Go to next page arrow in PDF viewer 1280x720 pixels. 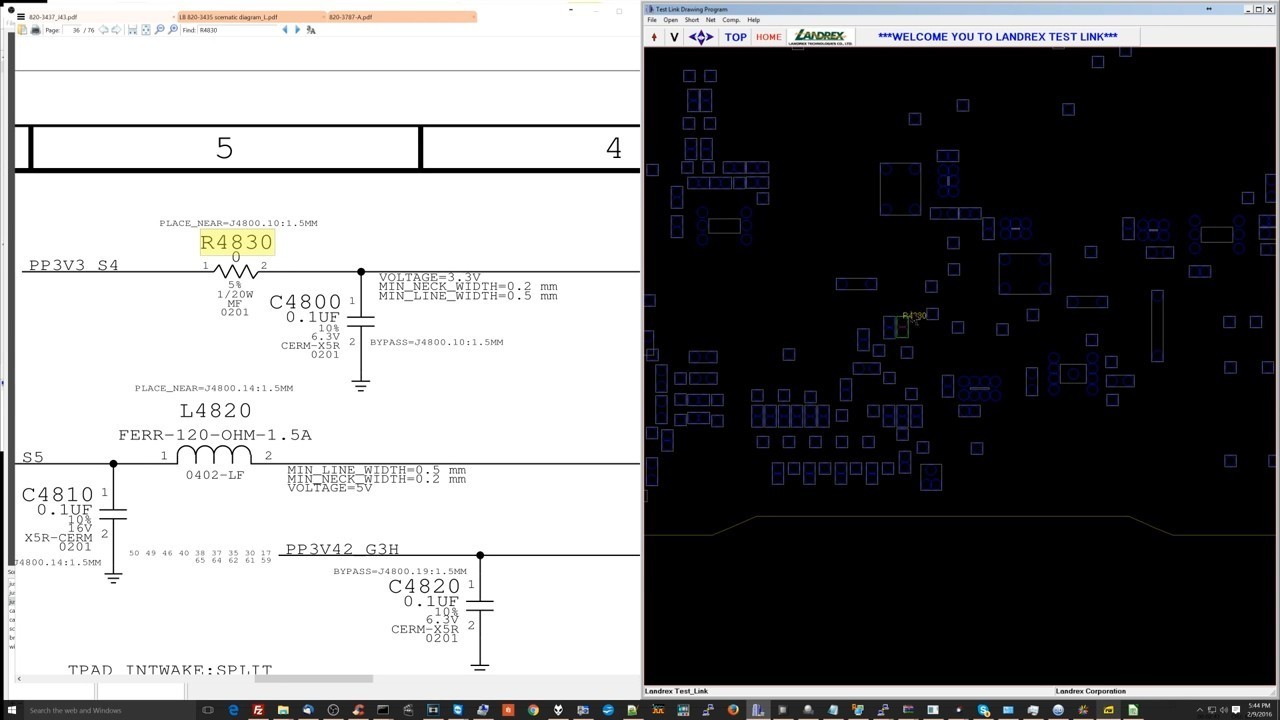pos(116,30)
